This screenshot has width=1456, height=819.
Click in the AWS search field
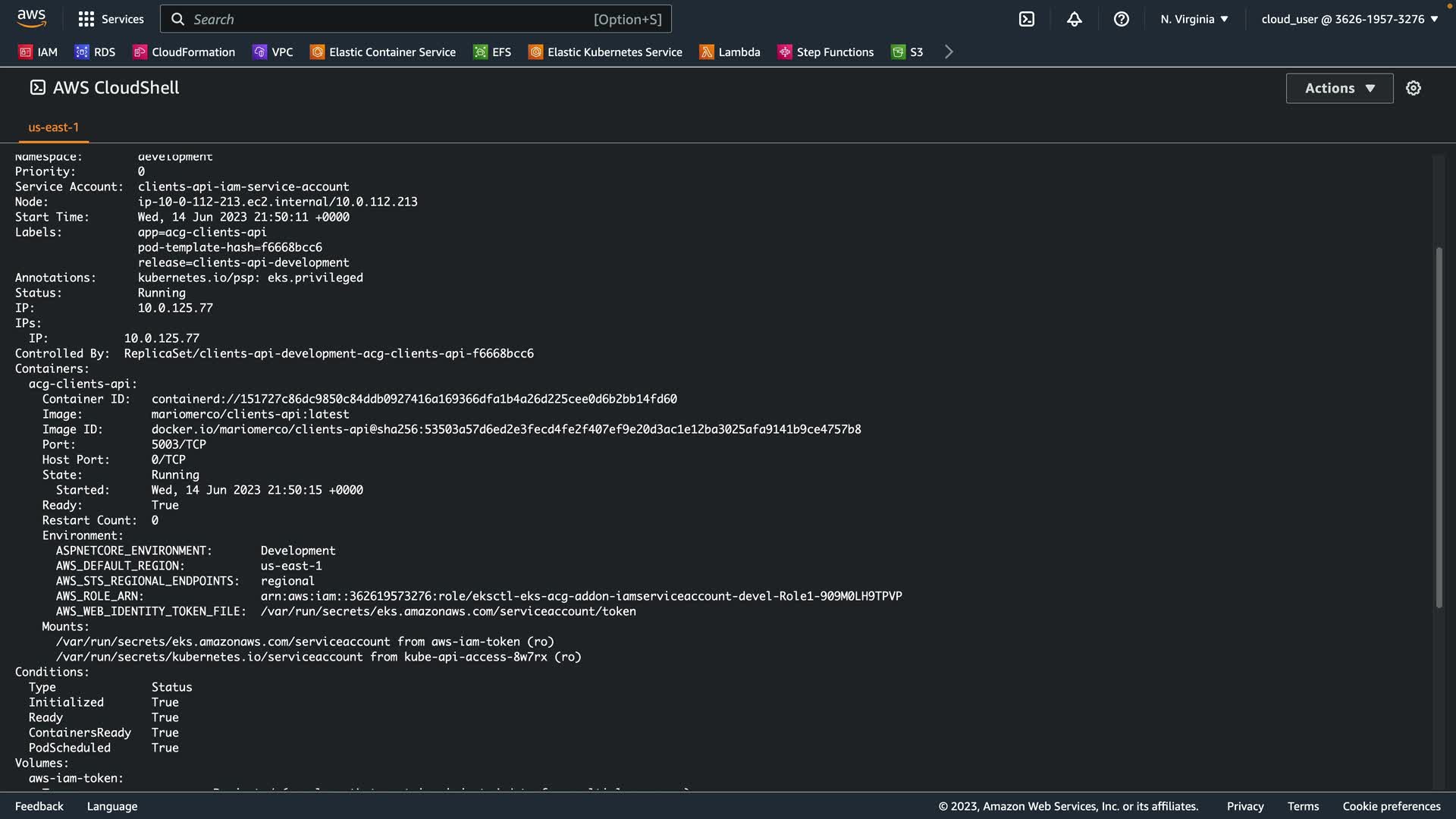(391, 19)
